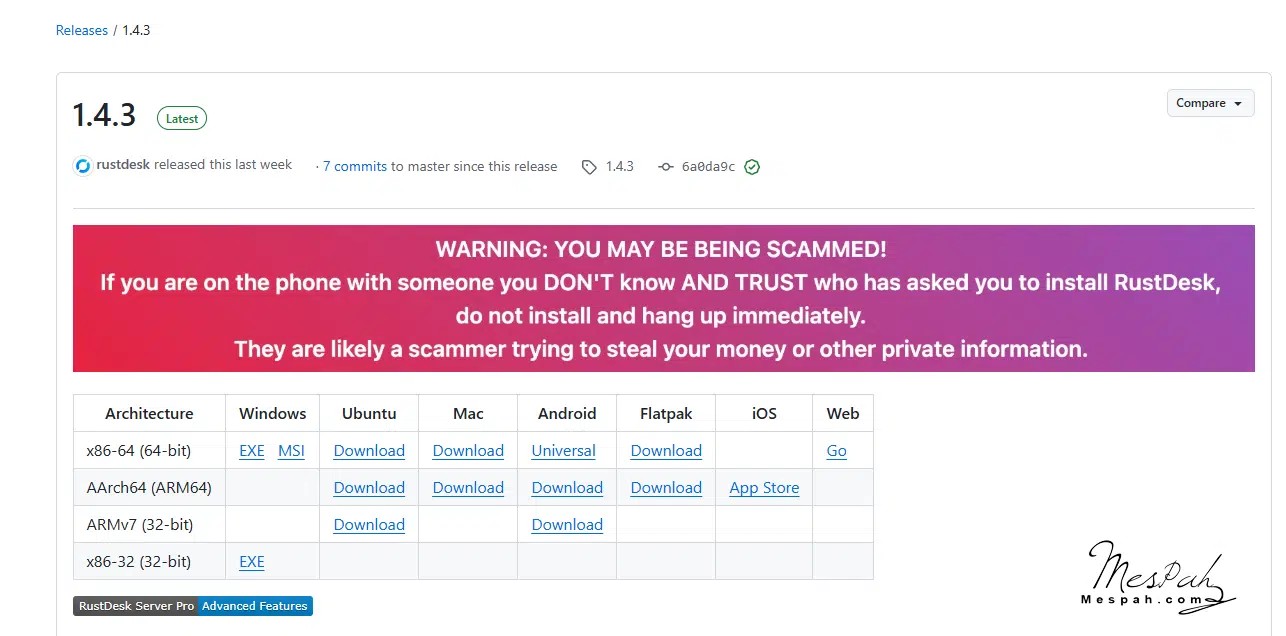Image resolution: width=1286 pixels, height=636 pixels.
Task: Click the commit icon next to 6a0da9c
Action: pyautogui.click(x=665, y=167)
